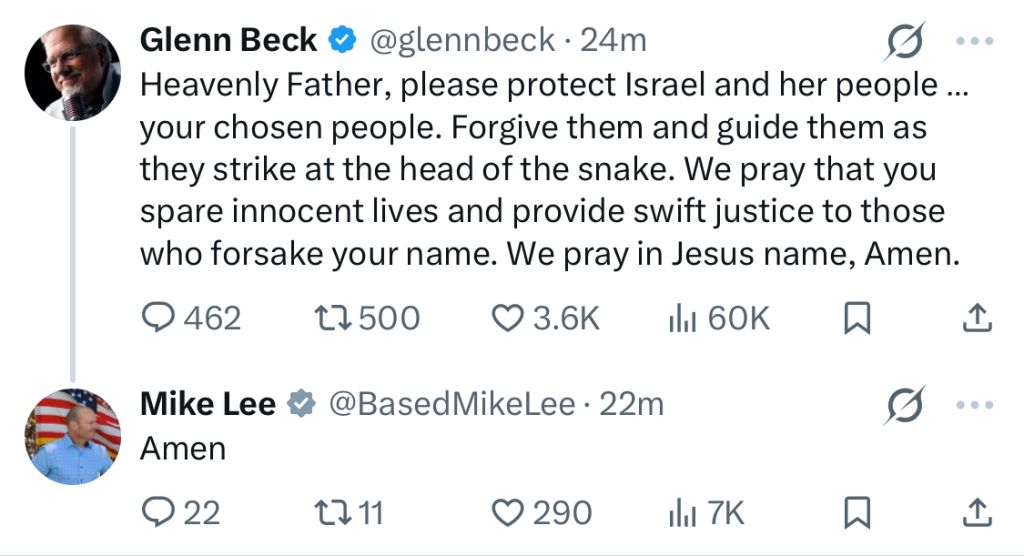Like Glenn Beck's post

[x=545, y=318]
